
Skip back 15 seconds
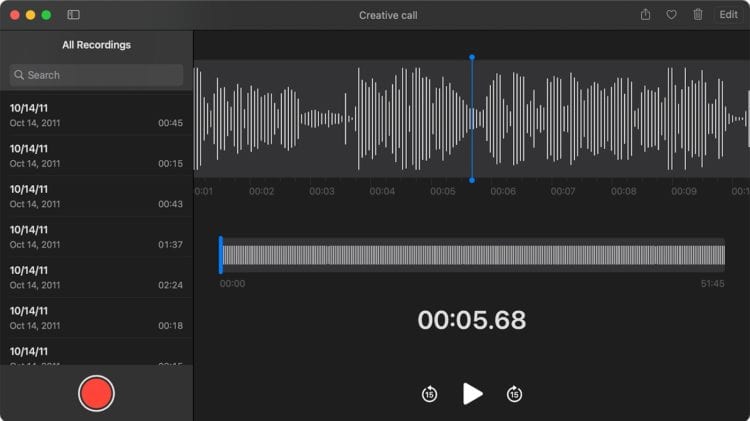click(429, 394)
